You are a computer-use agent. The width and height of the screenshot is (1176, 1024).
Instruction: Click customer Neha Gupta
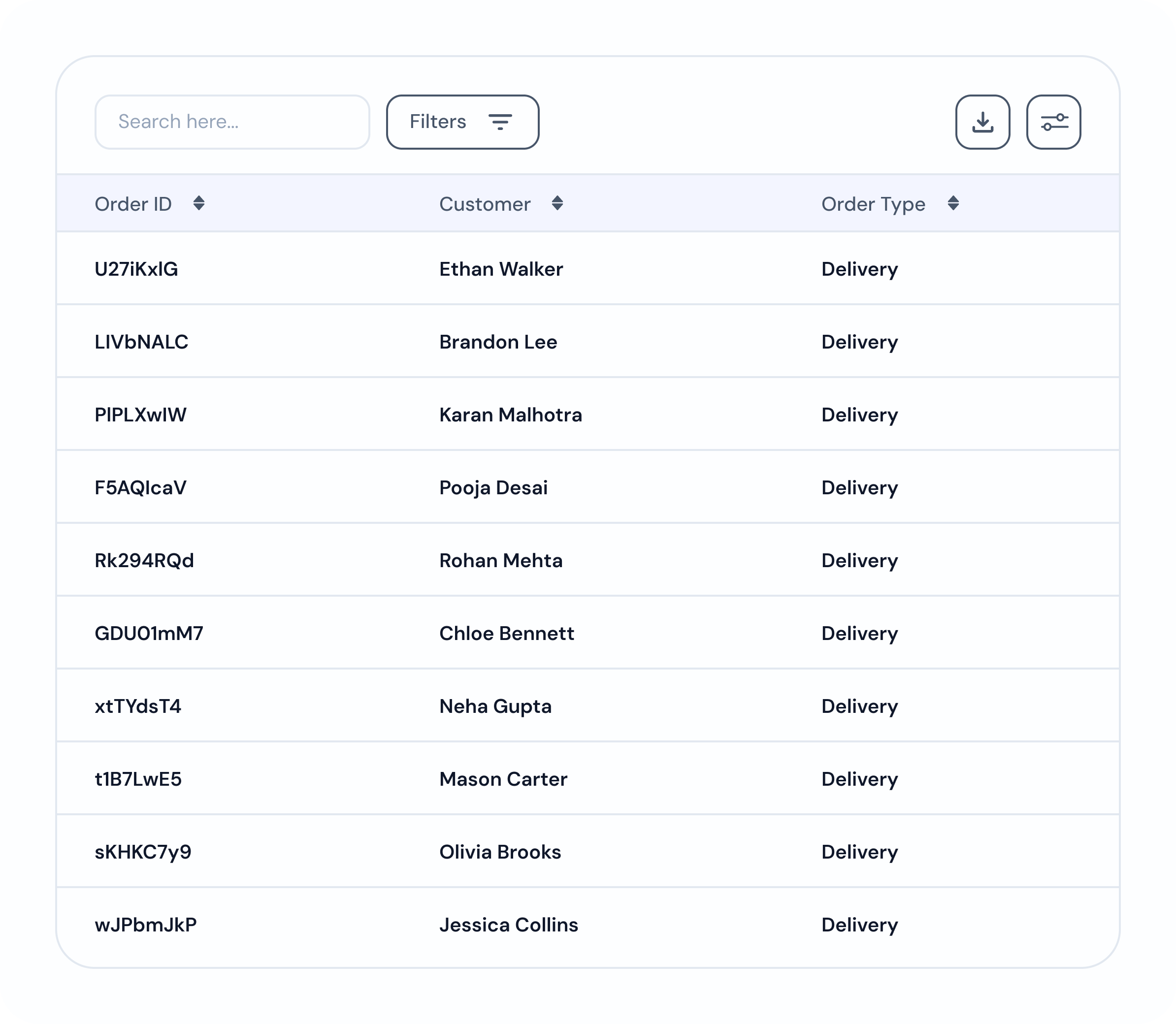point(495,706)
